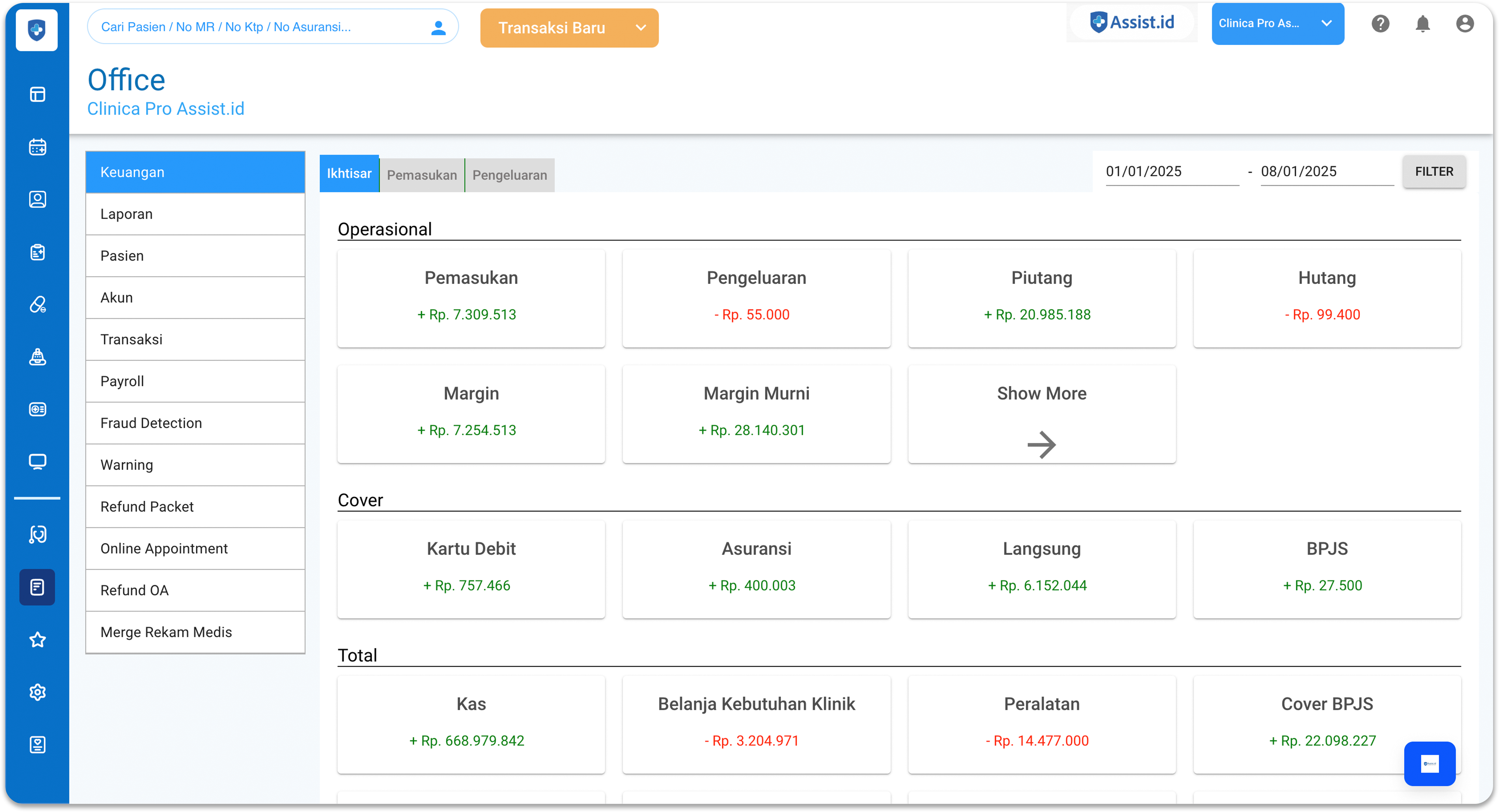Select Akun in the Office menu
1499x812 pixels.
pos(195,298)
